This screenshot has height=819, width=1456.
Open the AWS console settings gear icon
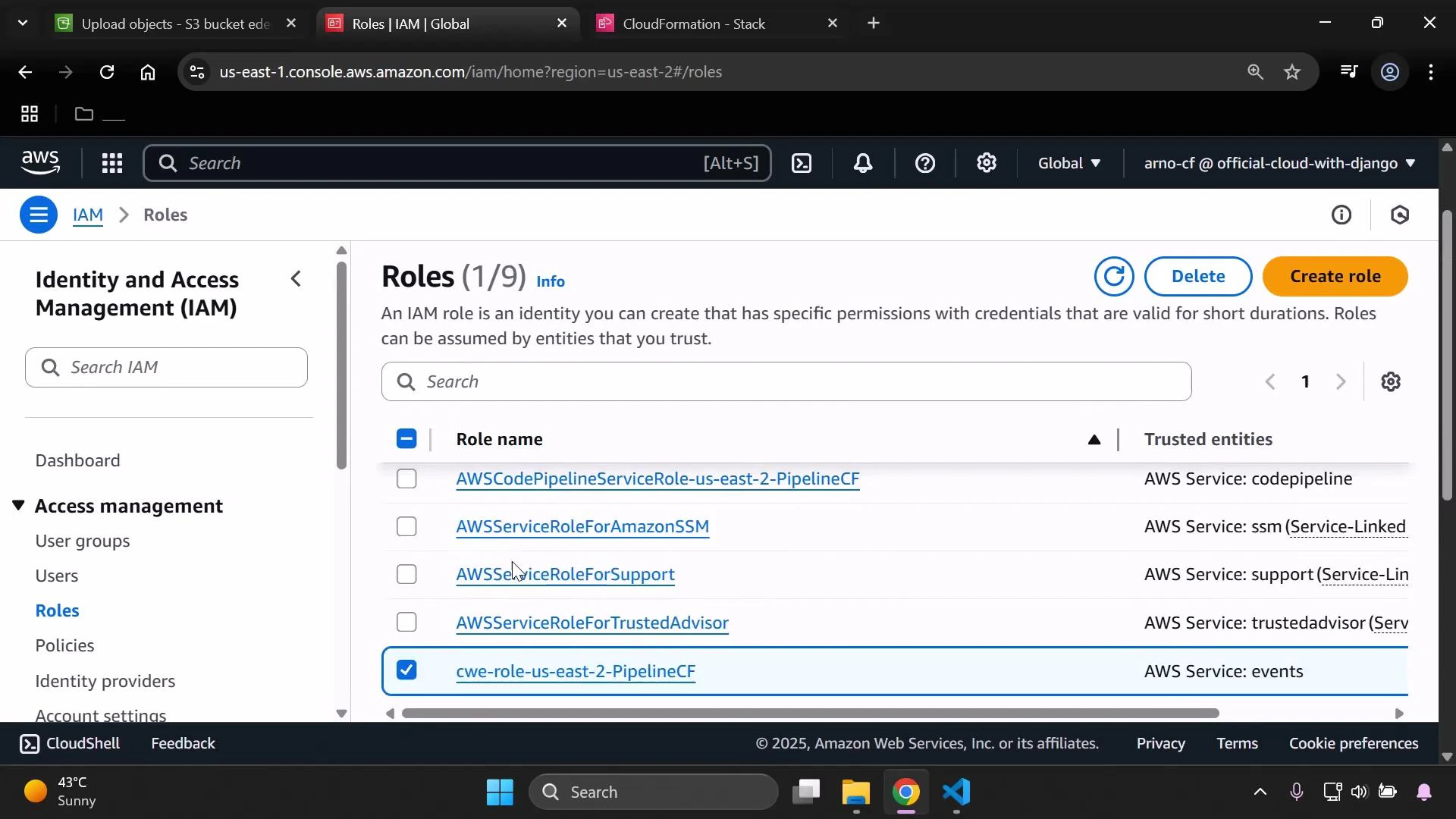point(986,163)
